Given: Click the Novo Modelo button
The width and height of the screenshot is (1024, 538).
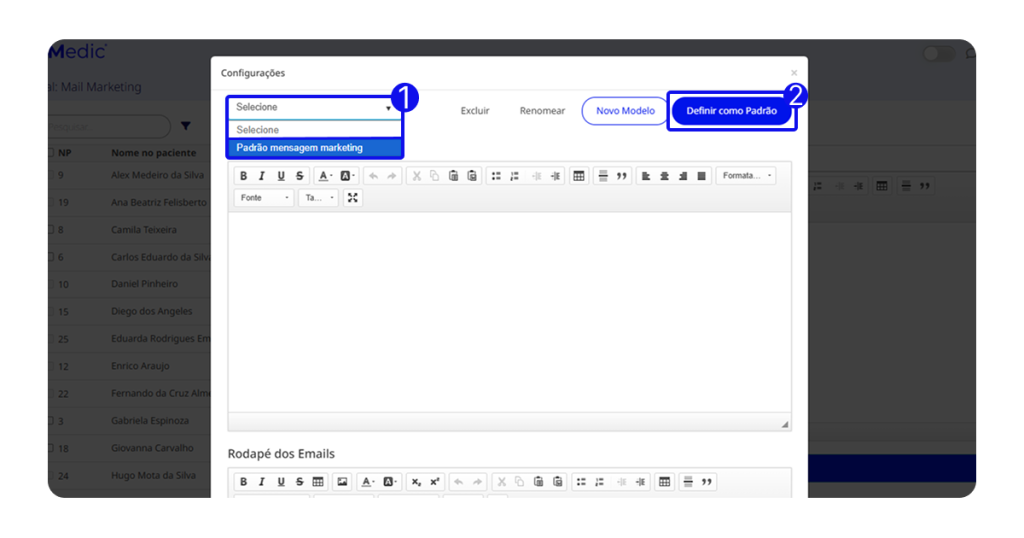Looking at the screenshot, I should [625, 111].
